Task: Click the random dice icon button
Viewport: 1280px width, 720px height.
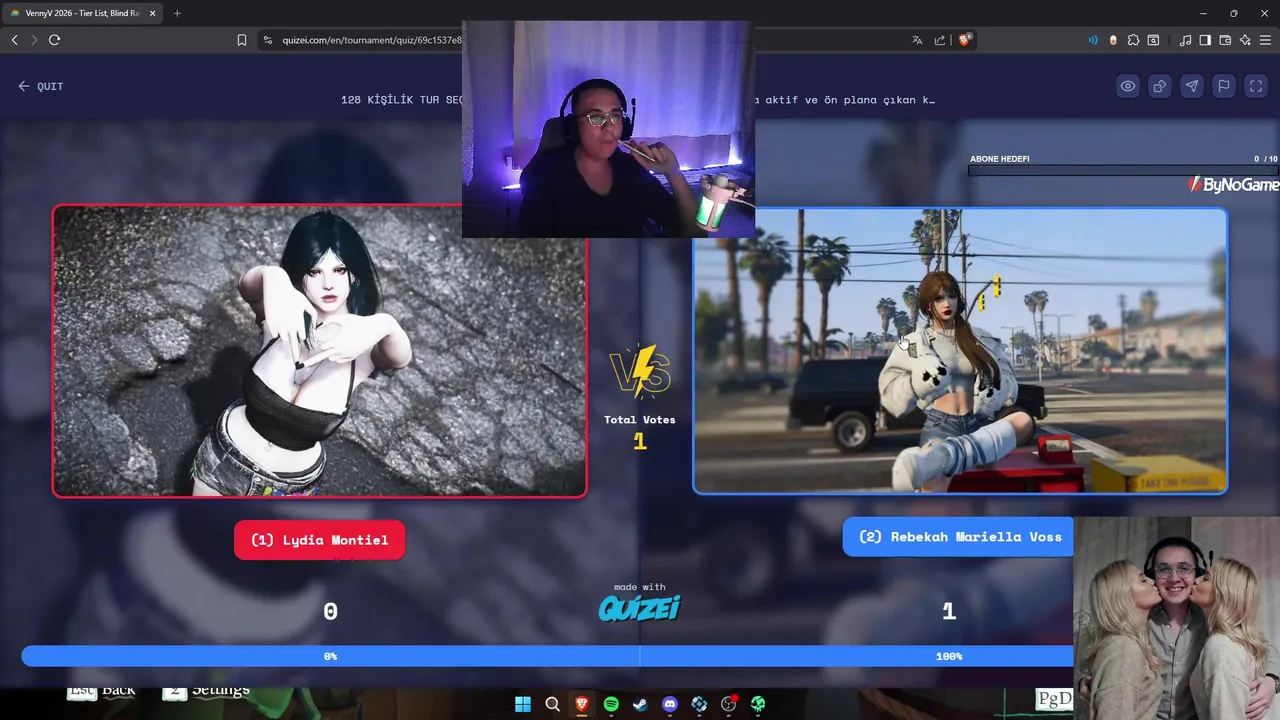Action: [1160, 86]
